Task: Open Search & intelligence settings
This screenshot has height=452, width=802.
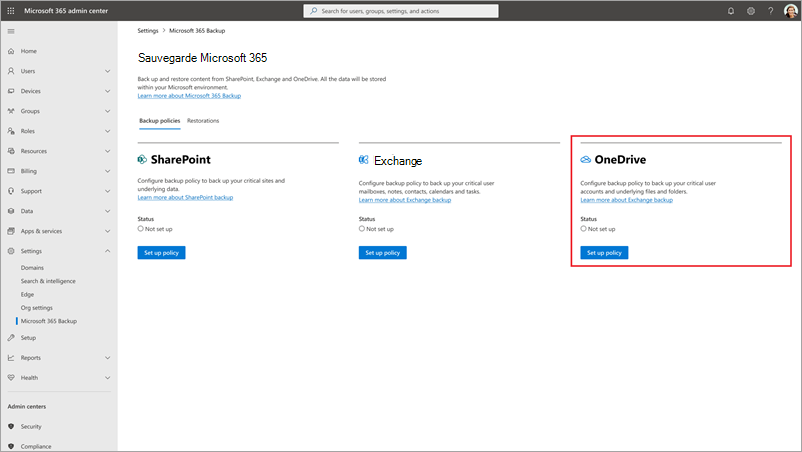Action: pos(48,281)
